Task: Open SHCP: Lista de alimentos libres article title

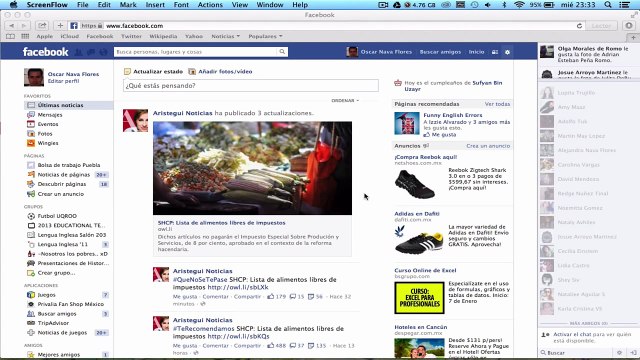Action: point(222,223)
